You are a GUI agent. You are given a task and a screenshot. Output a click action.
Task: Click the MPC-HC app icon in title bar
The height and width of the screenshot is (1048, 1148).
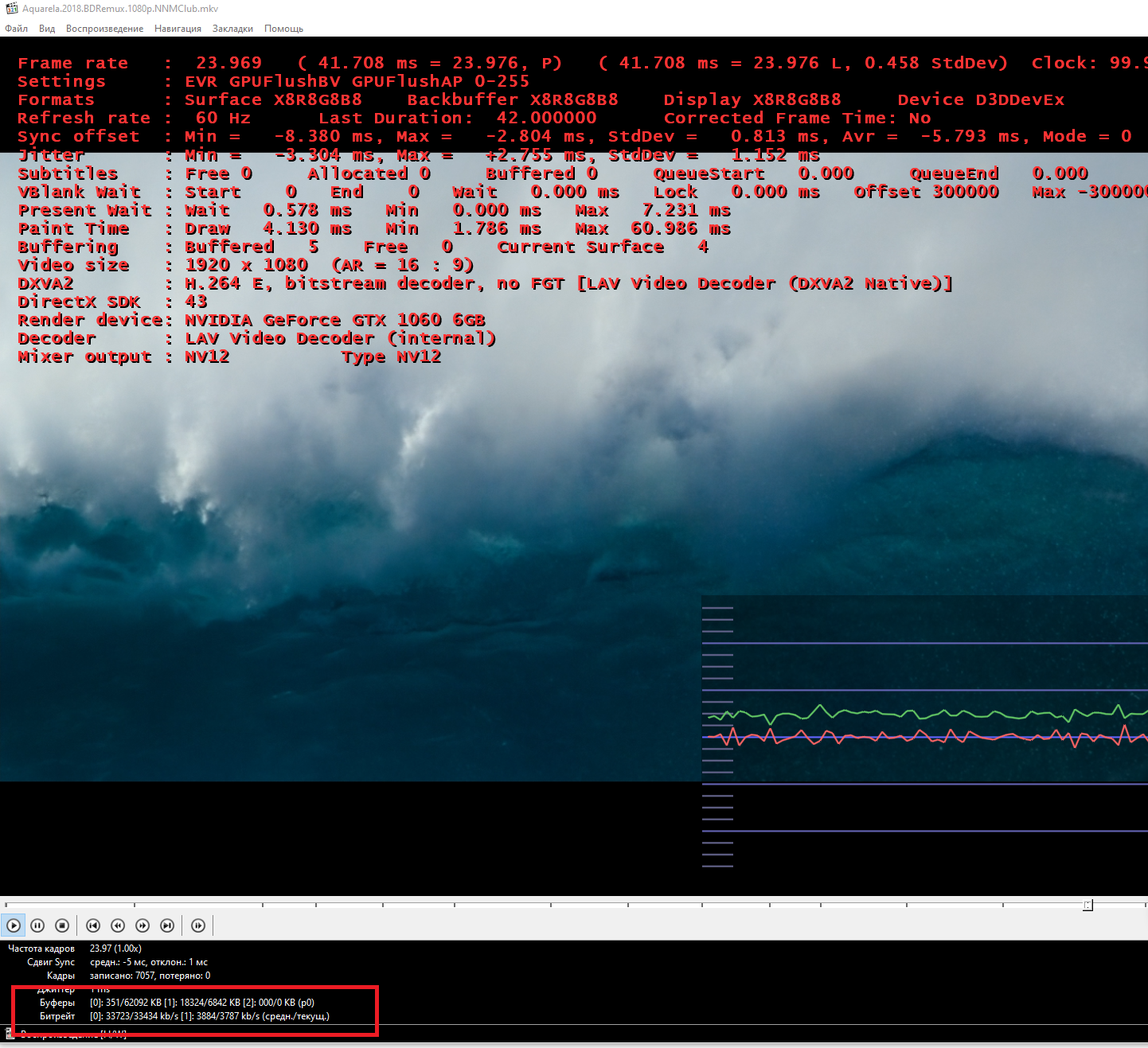[x=11, y=9]
